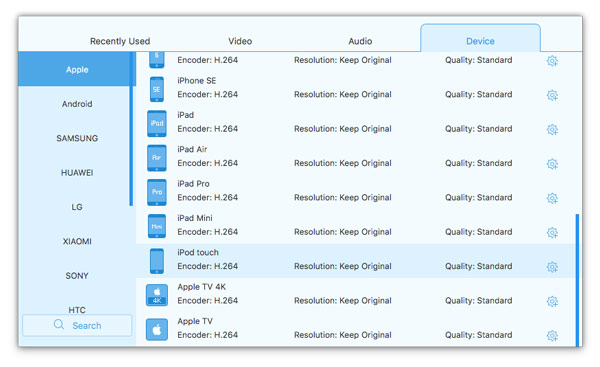The width and height of the screenshot is (600, 367).
Task: Click the brand sidebar scrollbar
Action: [131, 129]
